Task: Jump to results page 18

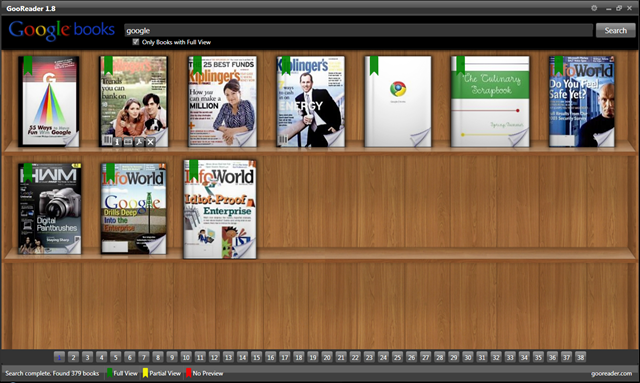Action: (x=299, y=357)
